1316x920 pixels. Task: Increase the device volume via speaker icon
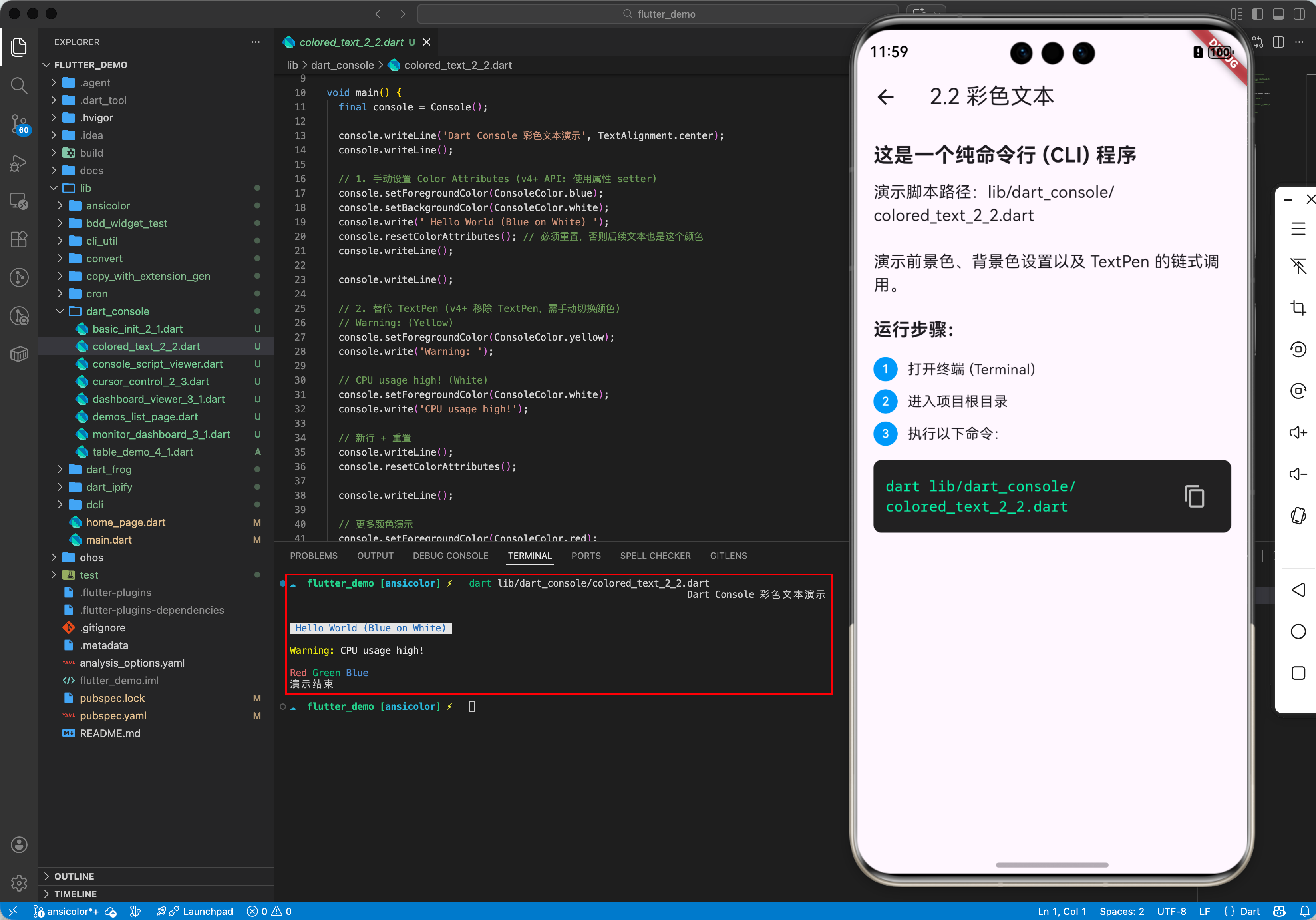[1299, 433]
